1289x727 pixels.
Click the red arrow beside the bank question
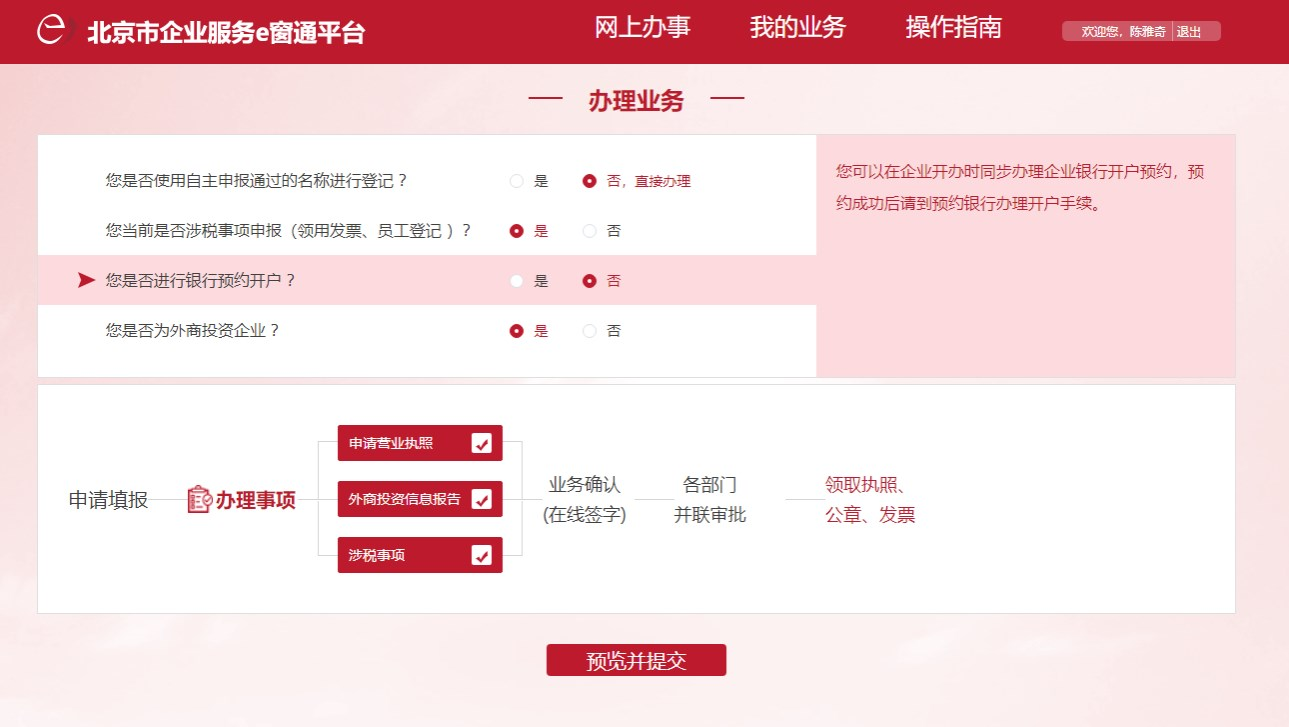[86, 281]
